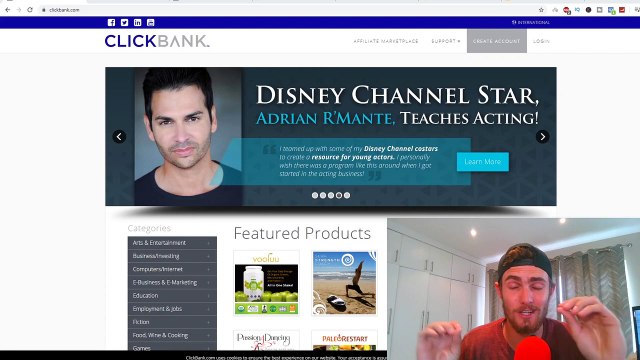
Task: Open ClickBank's YouTube channel icon
Action: click(x=151, y=22)
